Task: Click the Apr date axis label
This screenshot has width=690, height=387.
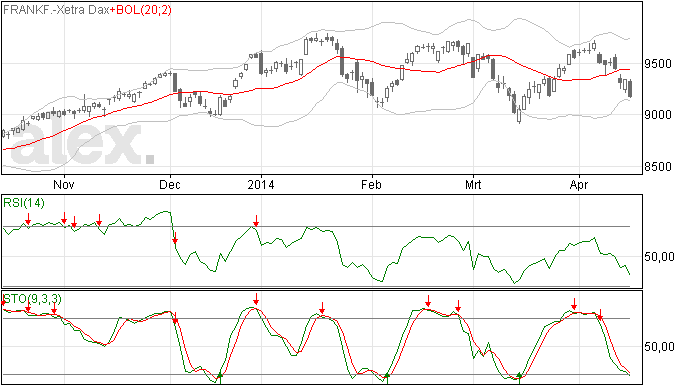Action: (579, 184)
